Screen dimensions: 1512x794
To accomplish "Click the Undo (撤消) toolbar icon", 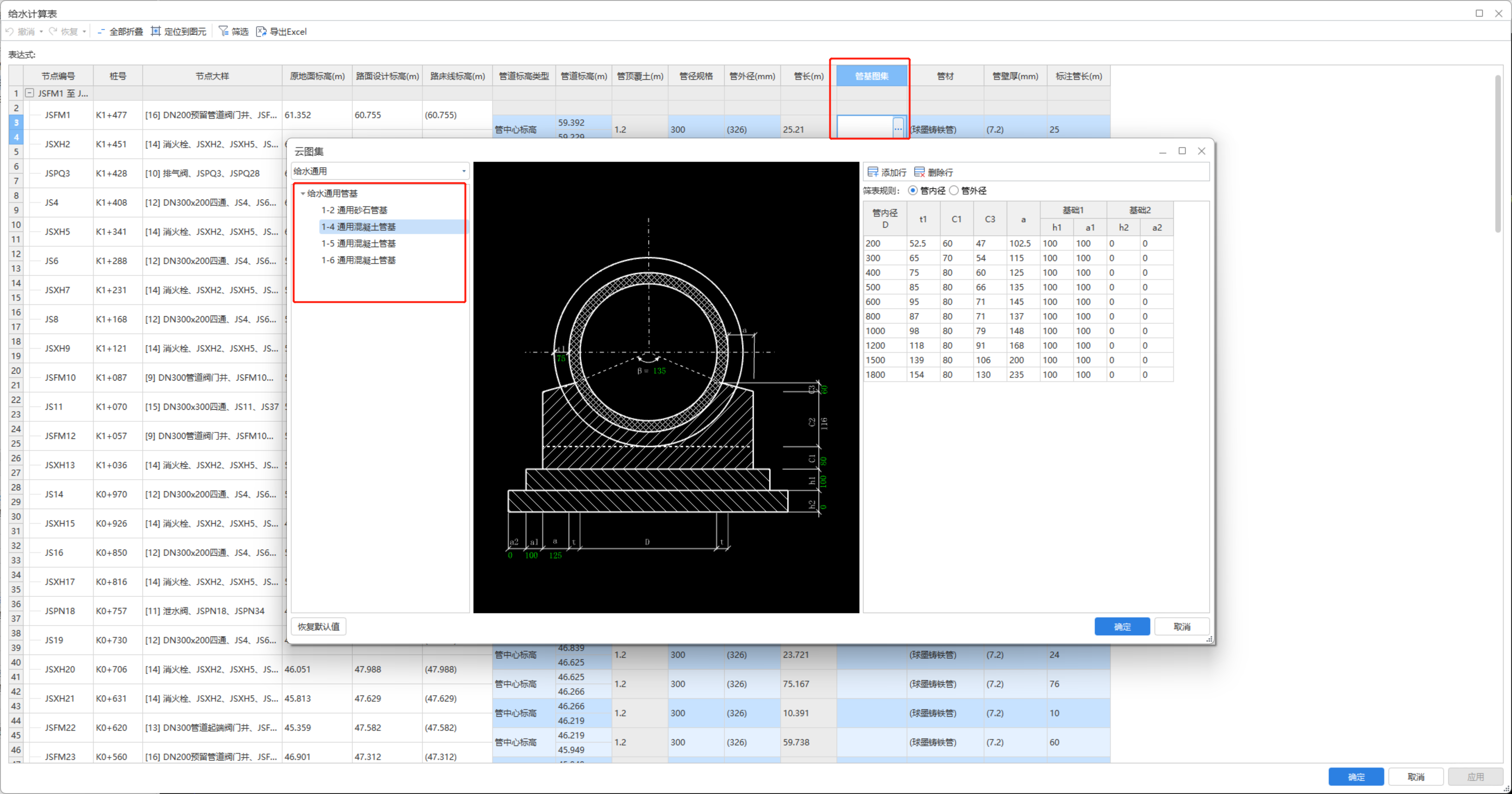I will tap(10, 31).
